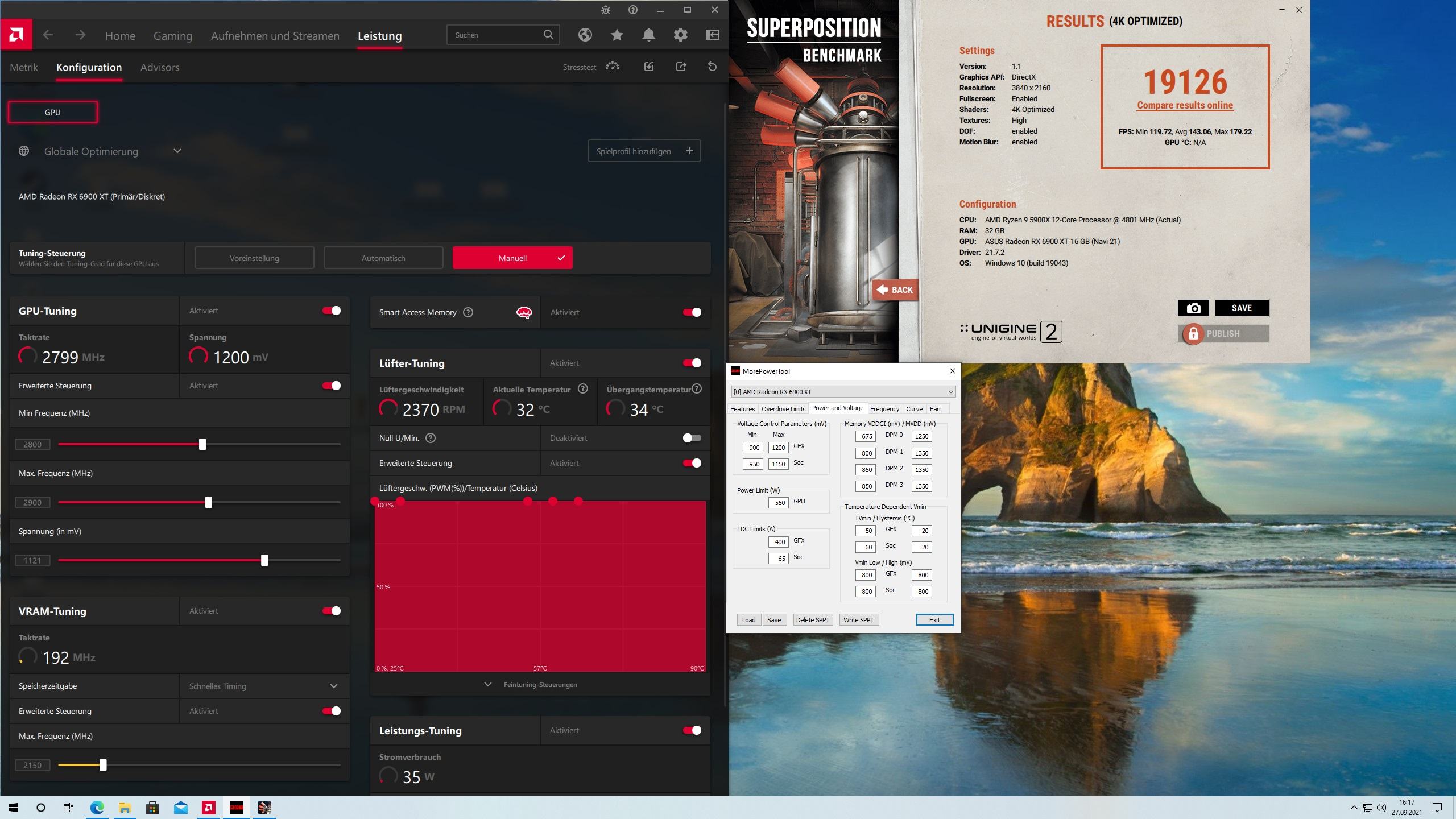The height and width of the screenshot is (819, 1456).
Task: Take Superposition screenshot with camera icon
Action: 1194,308
